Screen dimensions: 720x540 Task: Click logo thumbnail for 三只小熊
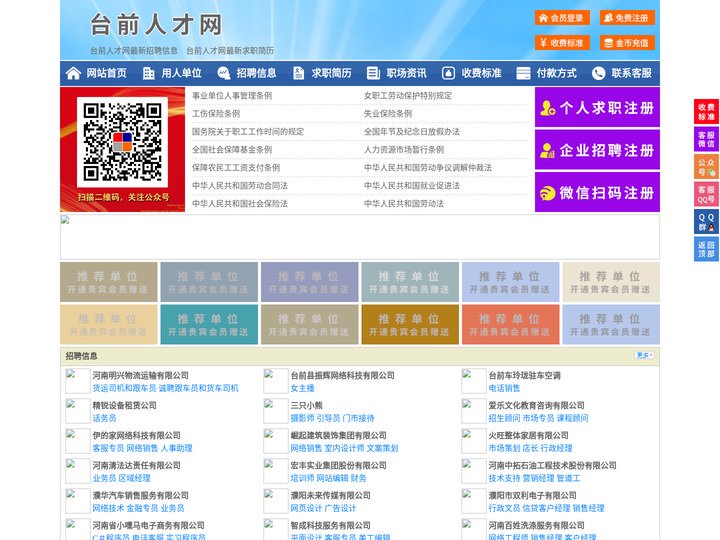tap(276, 411)
